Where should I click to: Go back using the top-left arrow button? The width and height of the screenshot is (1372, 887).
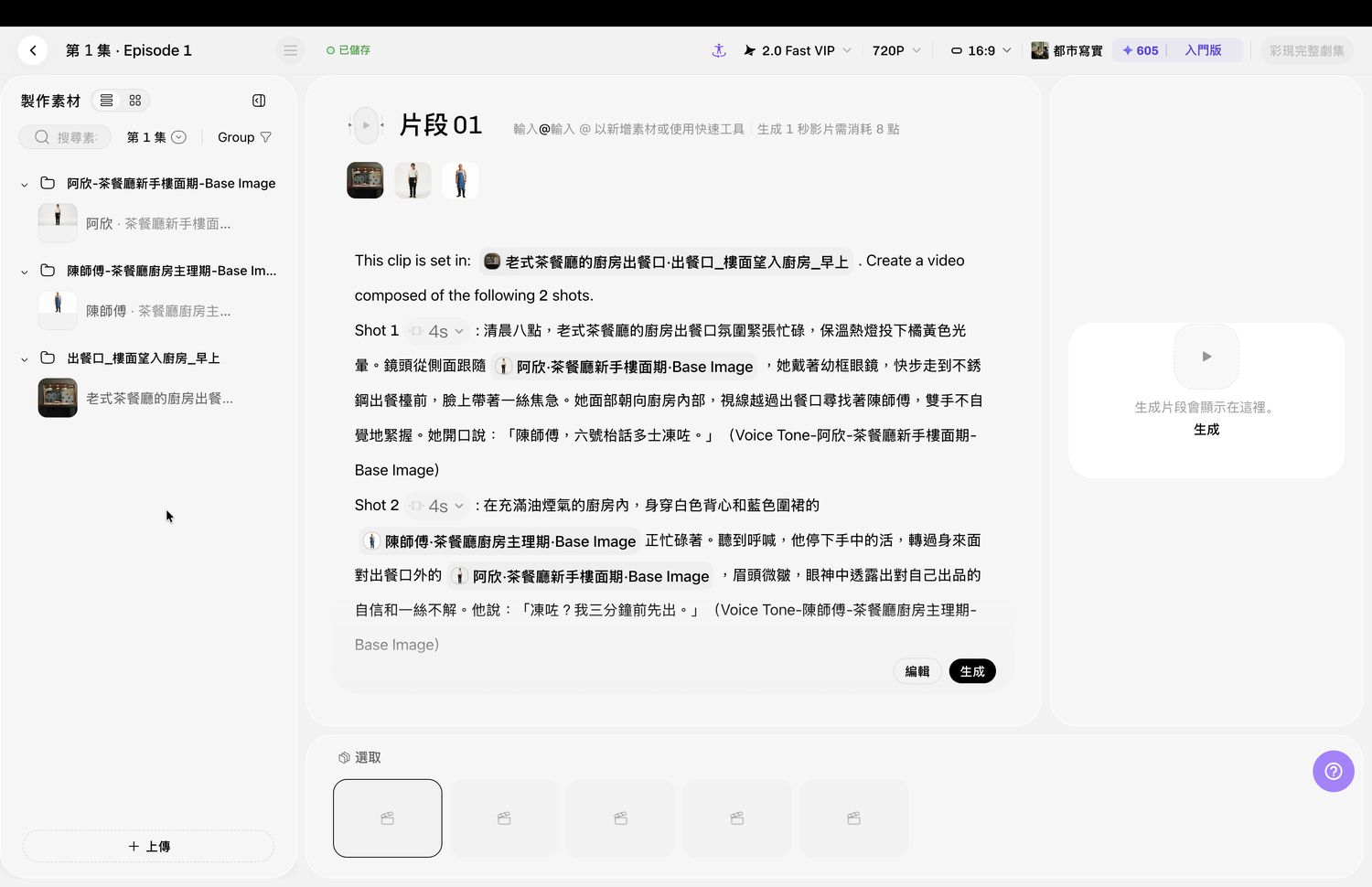coord(33,50)
